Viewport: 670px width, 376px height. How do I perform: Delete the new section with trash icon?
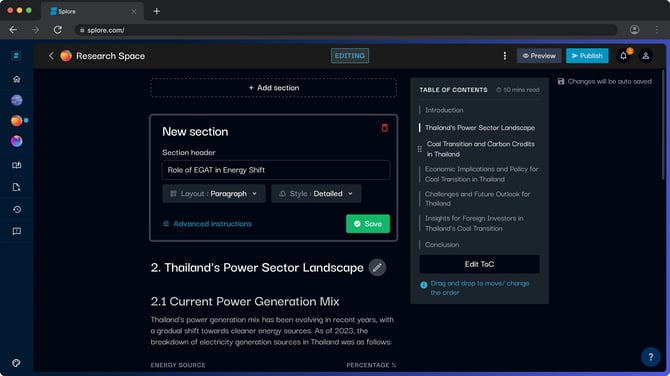click(x=385, y=128)
